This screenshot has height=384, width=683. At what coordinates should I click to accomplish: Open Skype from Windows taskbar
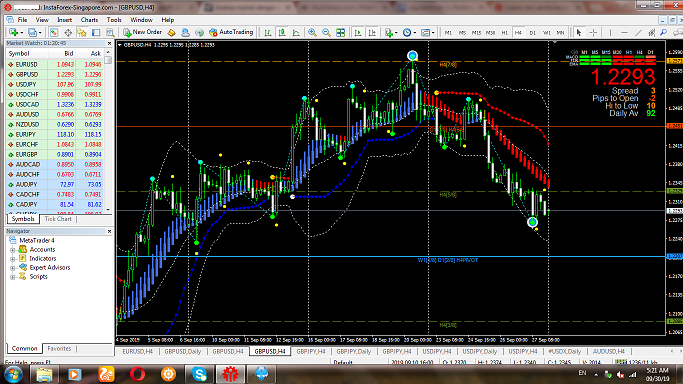click(x=199, y=374)
